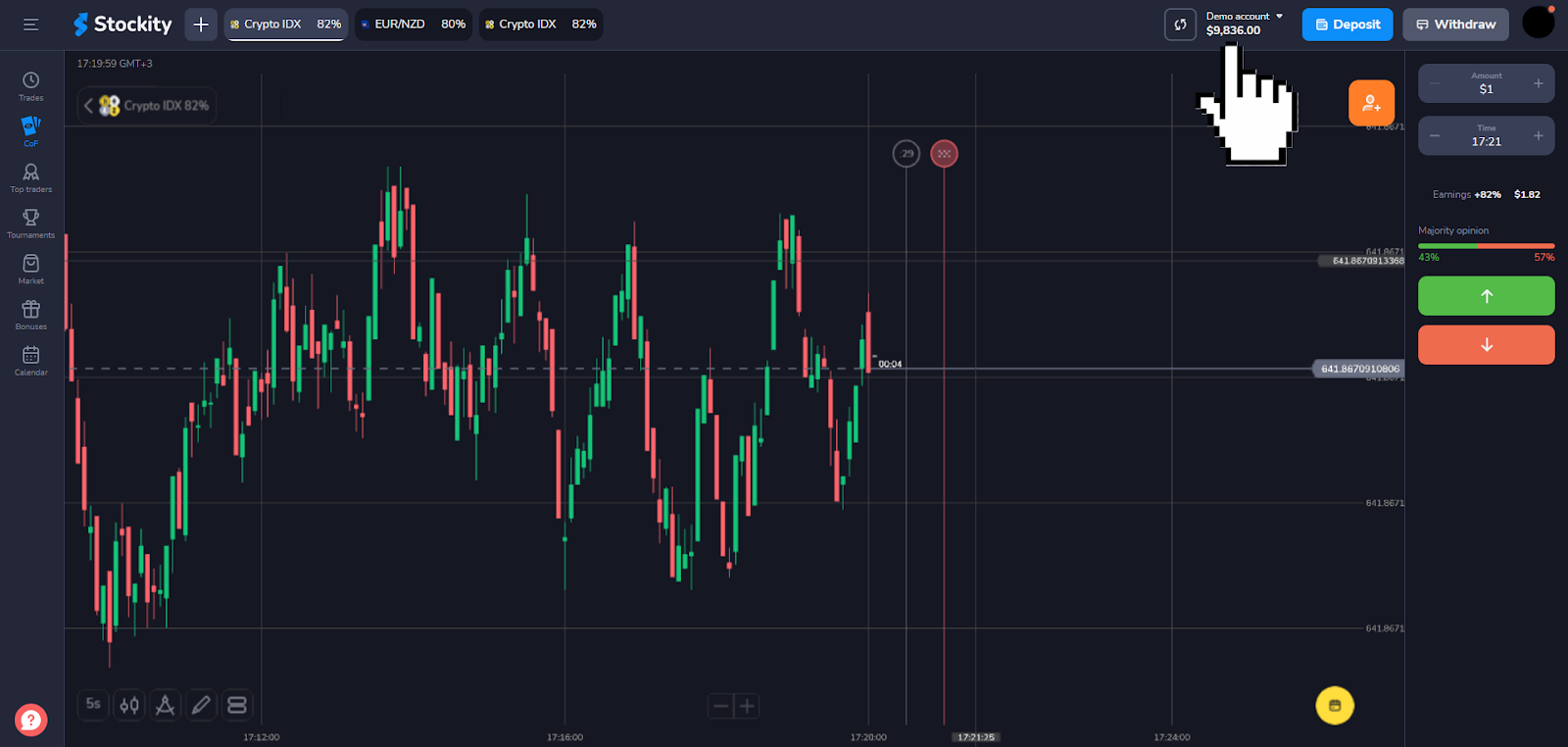The image size is (1568, 747).
Task: Open the 5s timeframe selector
Action: 93,704
